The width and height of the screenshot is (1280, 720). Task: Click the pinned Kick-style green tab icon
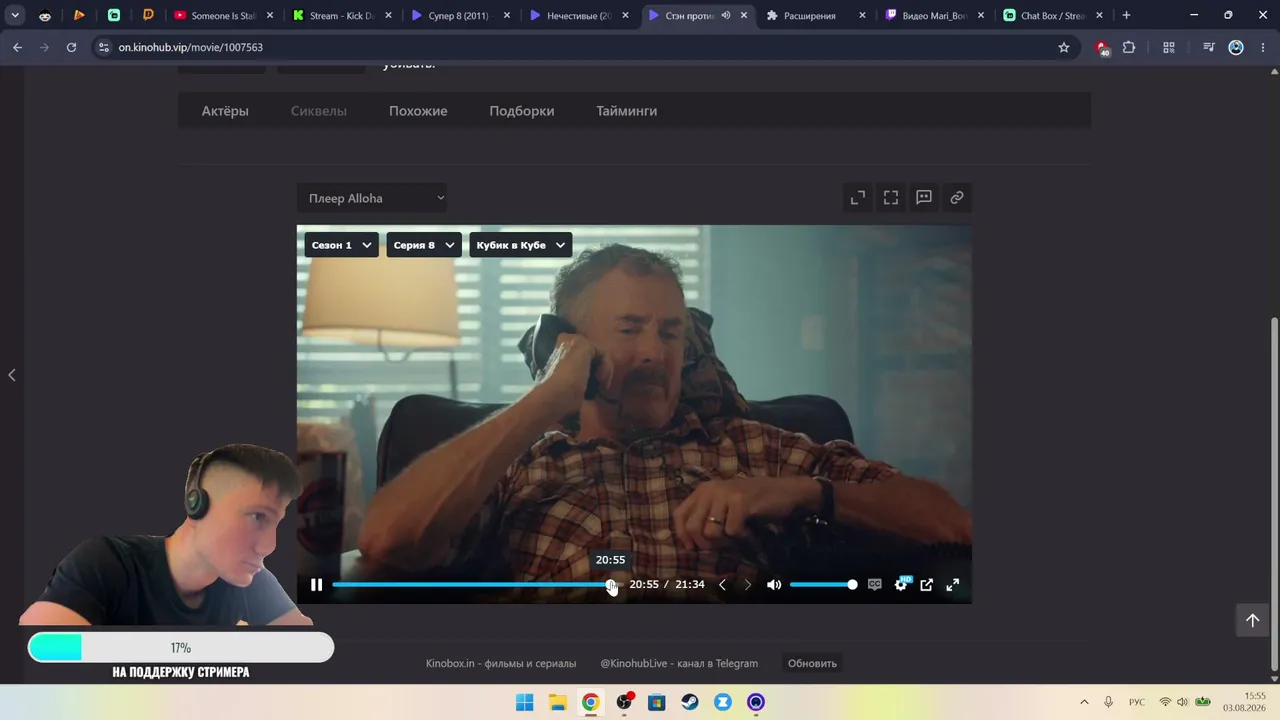tap(114, 15)
